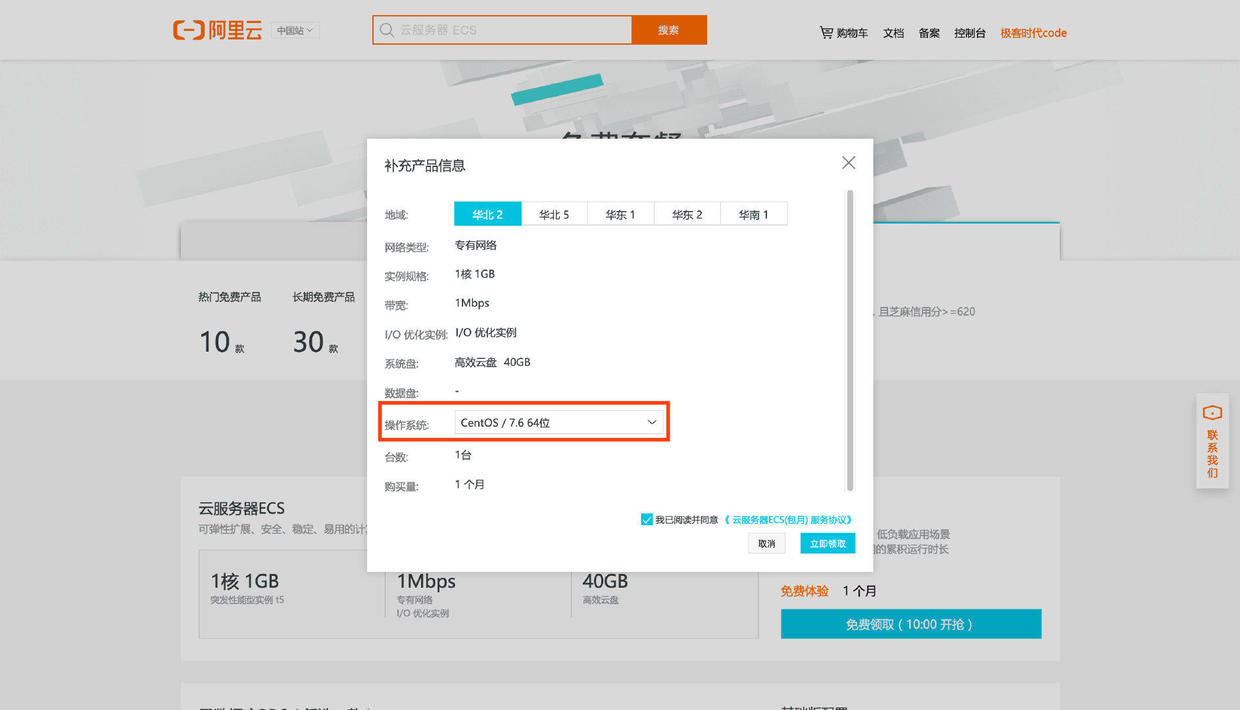The height and width of the screenshot is (710, 1240).
Task: Click the dialog's vertical scrollbar
Action: tap(850, 340)
